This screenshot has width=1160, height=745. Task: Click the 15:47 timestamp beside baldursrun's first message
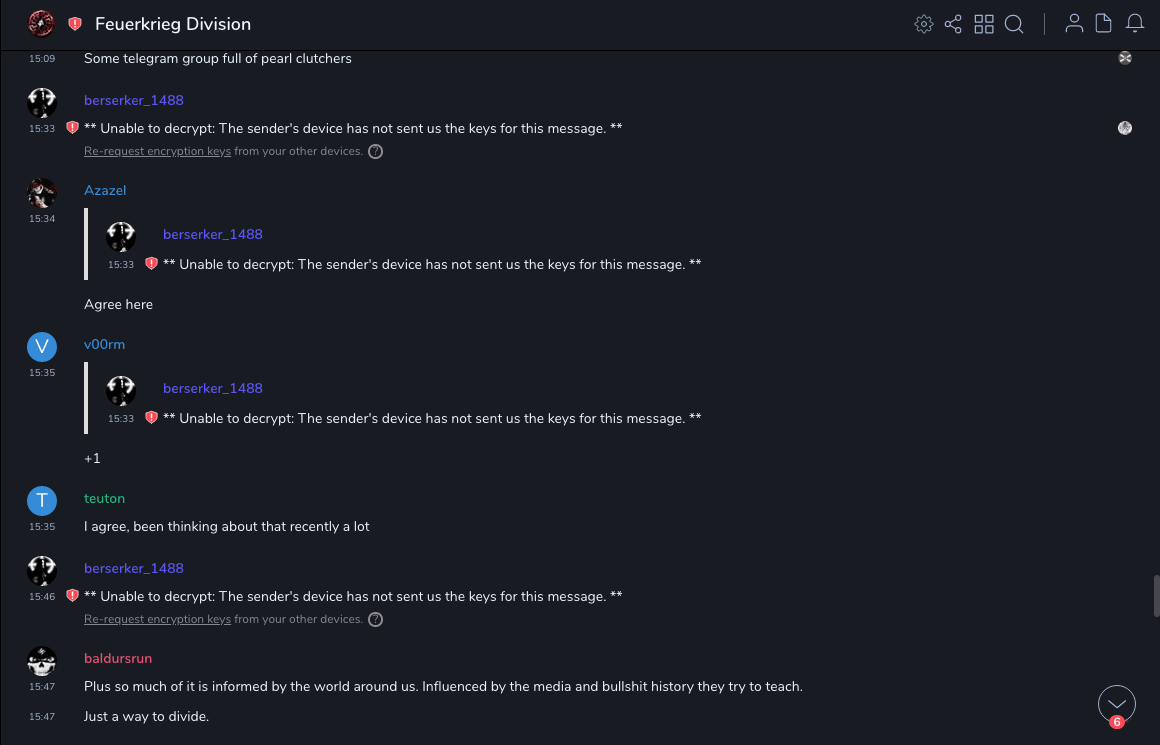click(x=42, y=687)
